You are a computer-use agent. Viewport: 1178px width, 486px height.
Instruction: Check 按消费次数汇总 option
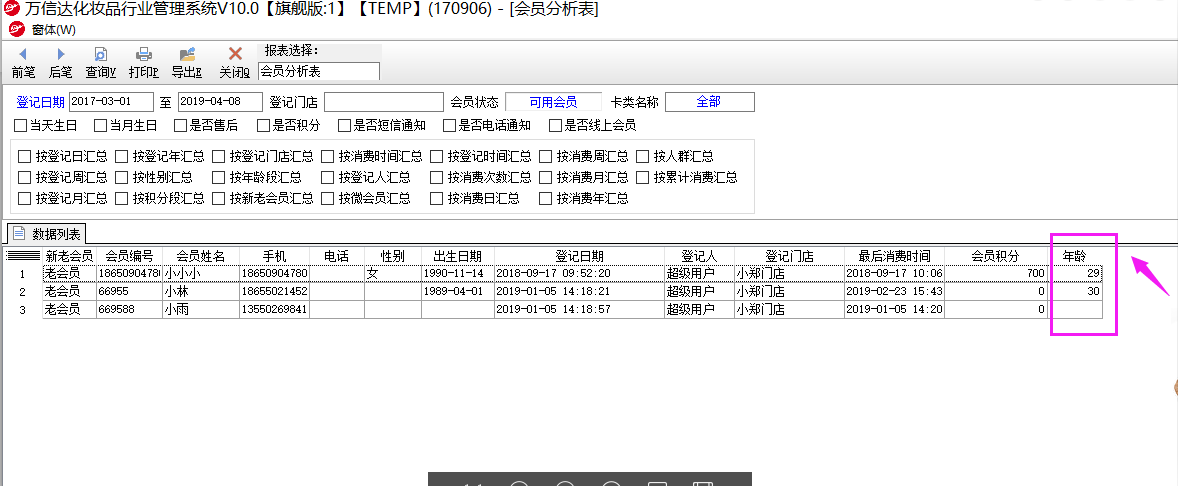coord(436,177)
